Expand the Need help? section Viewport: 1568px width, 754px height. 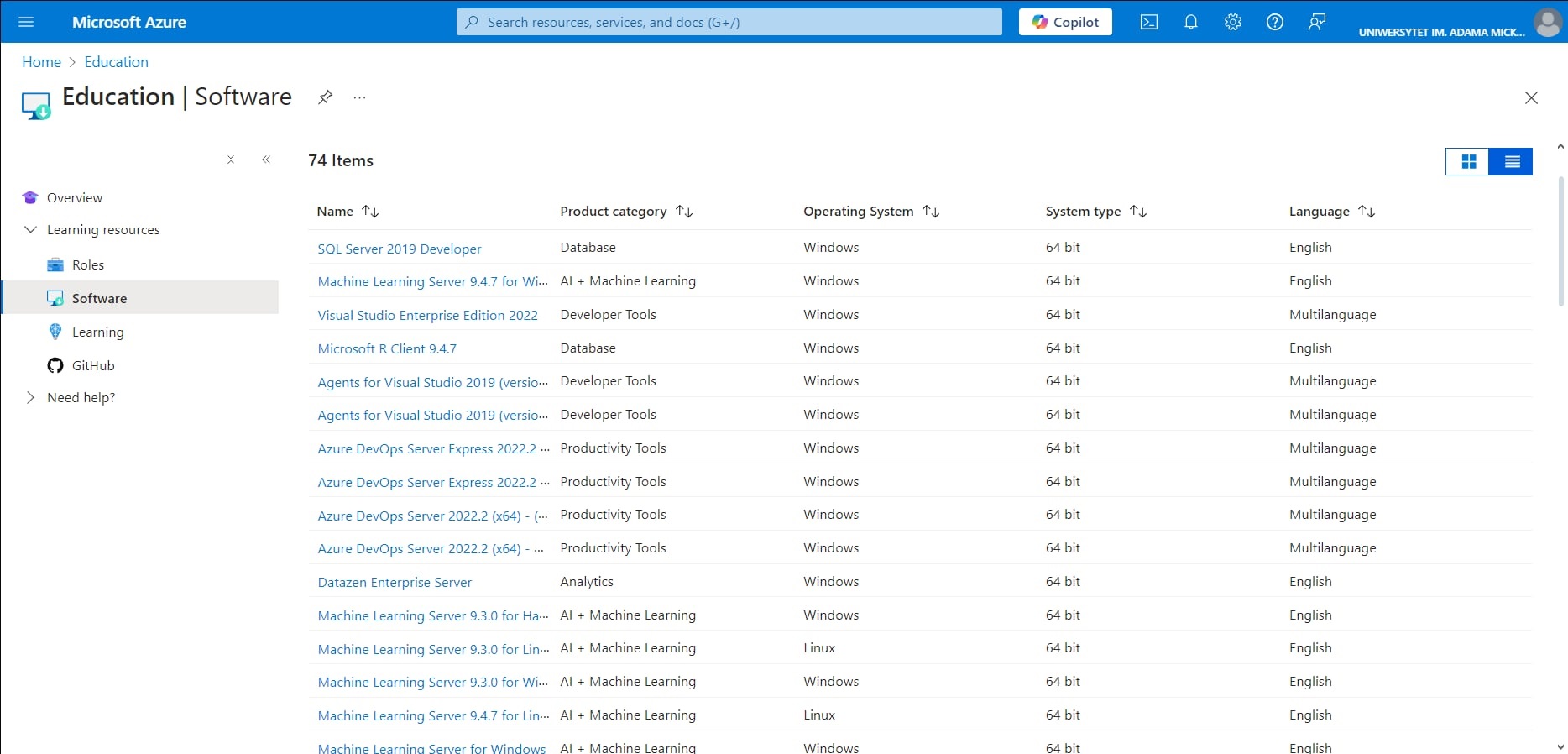tap(30, 397)
